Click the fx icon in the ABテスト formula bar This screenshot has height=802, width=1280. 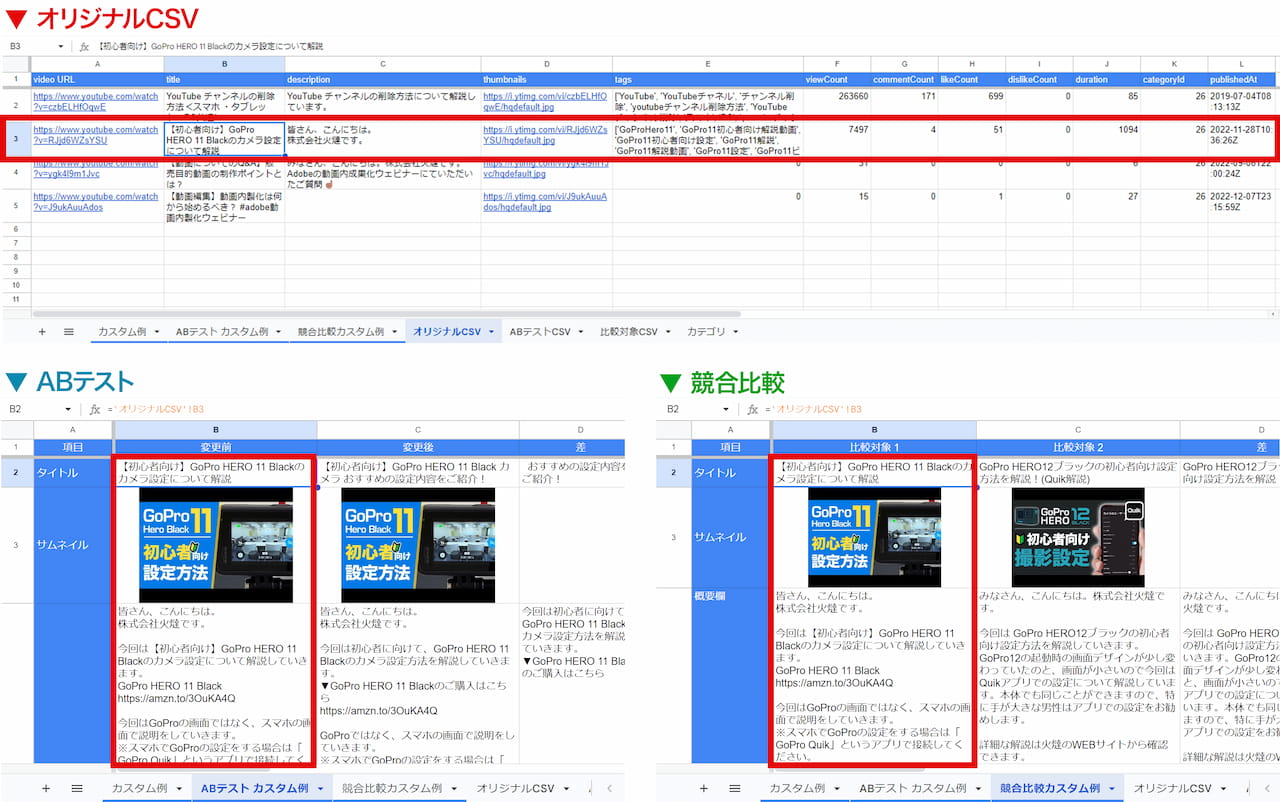[x=95, y=409]
